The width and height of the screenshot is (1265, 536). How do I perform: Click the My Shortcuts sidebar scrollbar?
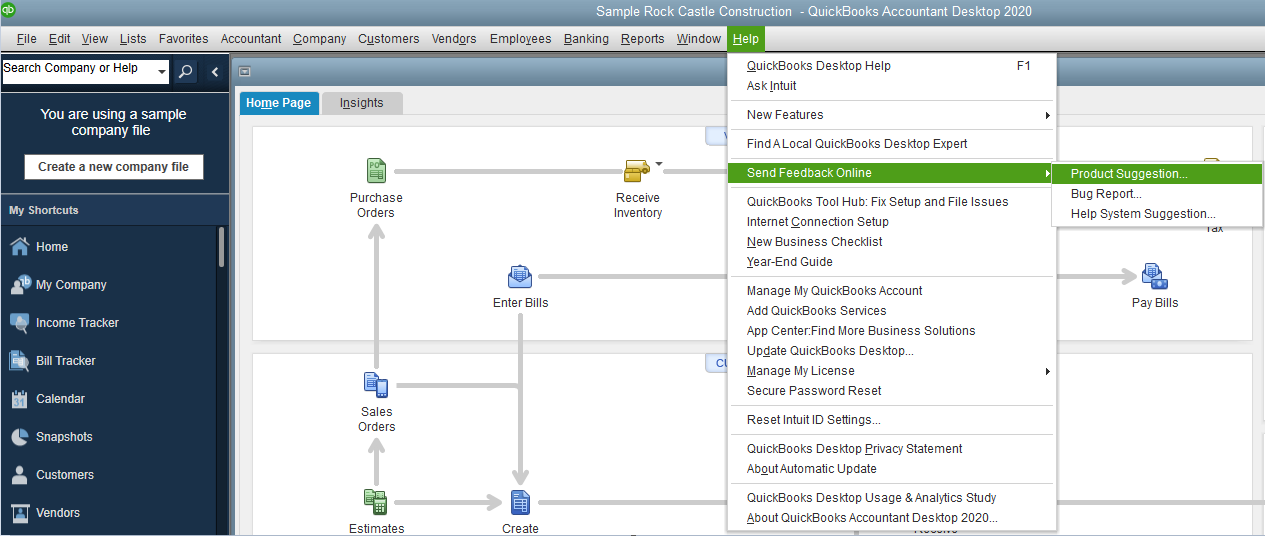(x=221, y=247)
